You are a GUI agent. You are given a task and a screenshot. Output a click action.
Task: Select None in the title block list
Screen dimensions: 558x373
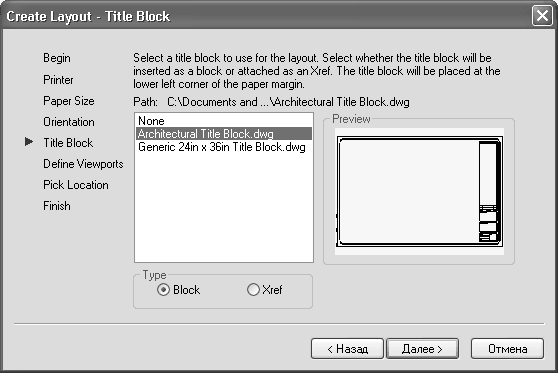pos(224,121)
